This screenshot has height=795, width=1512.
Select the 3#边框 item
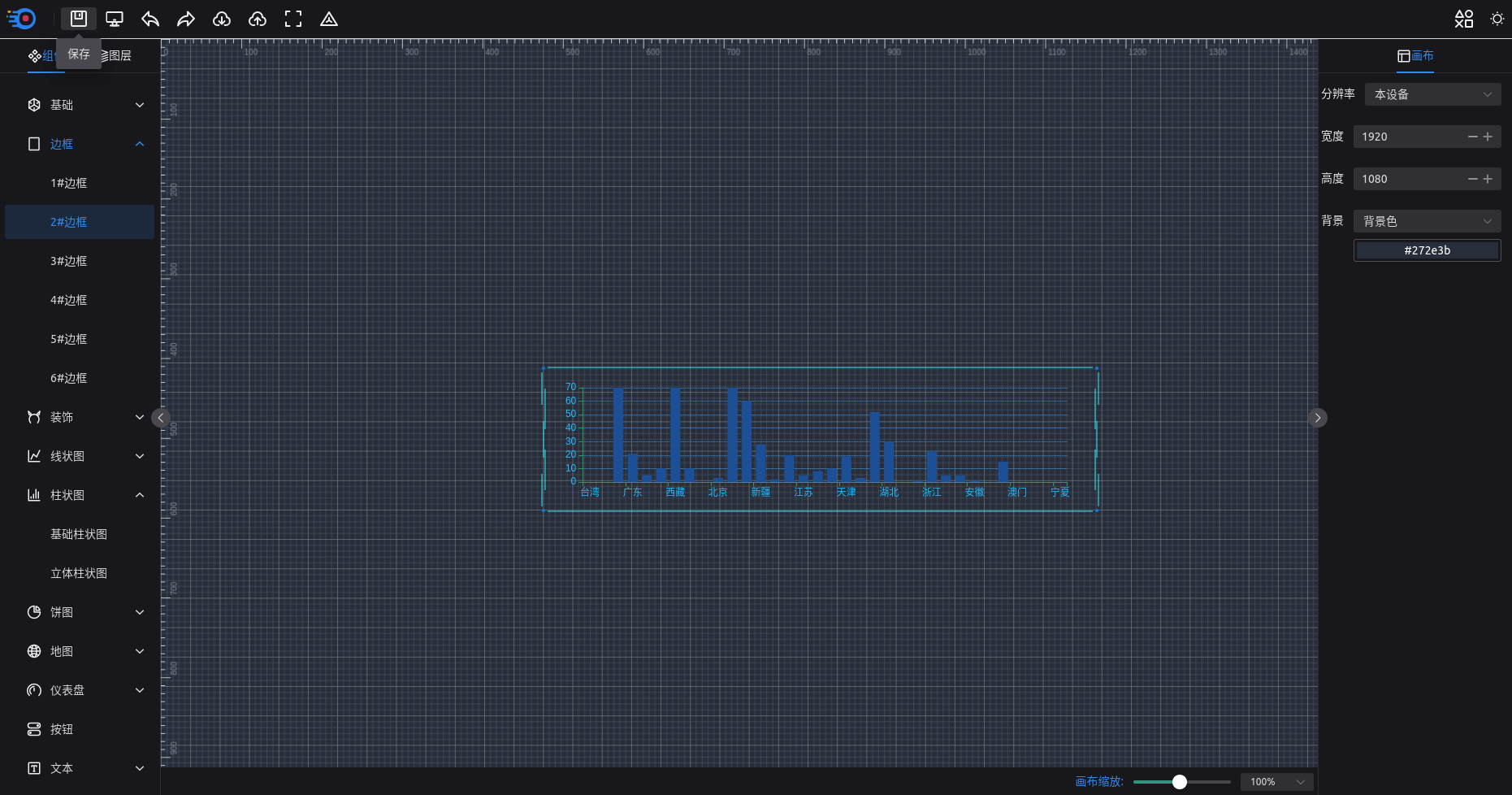coord(69,261)
